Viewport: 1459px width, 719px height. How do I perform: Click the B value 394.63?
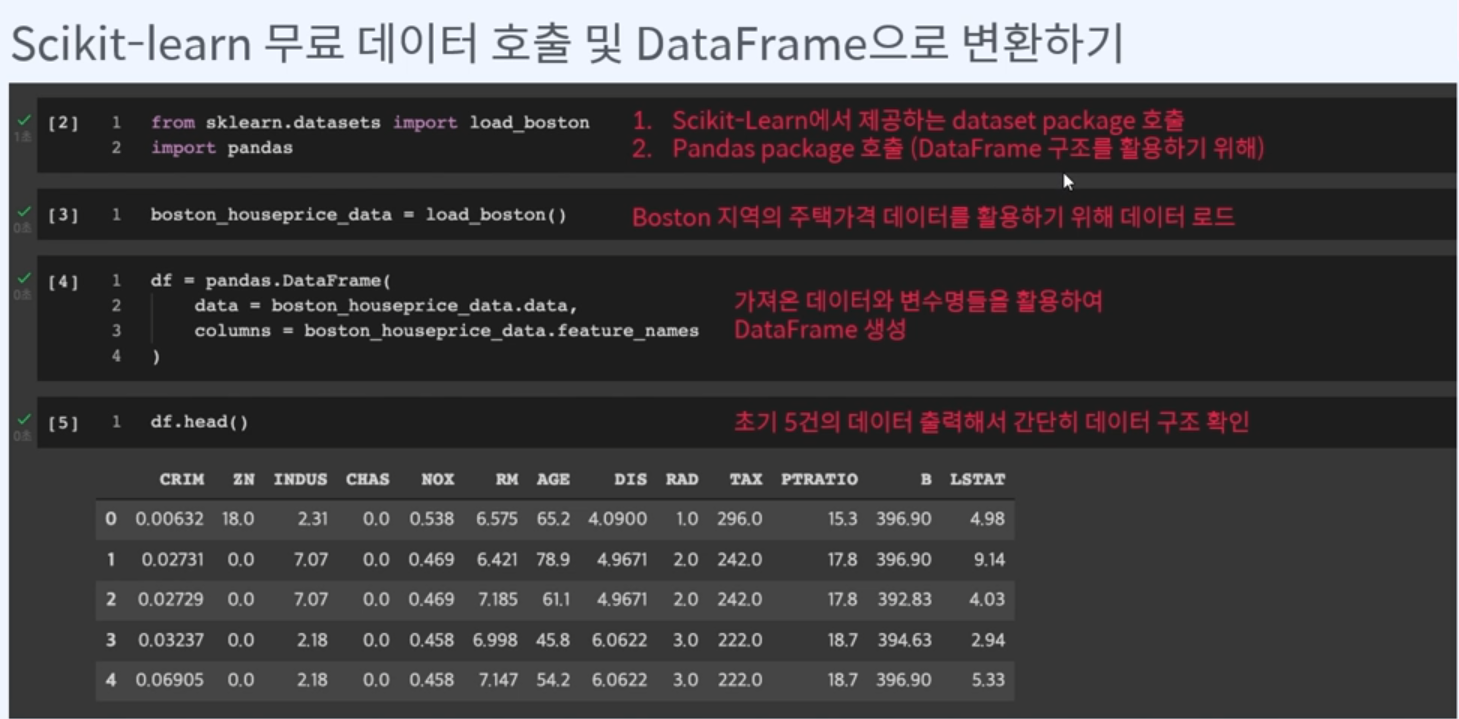click(x=904, y=640)
